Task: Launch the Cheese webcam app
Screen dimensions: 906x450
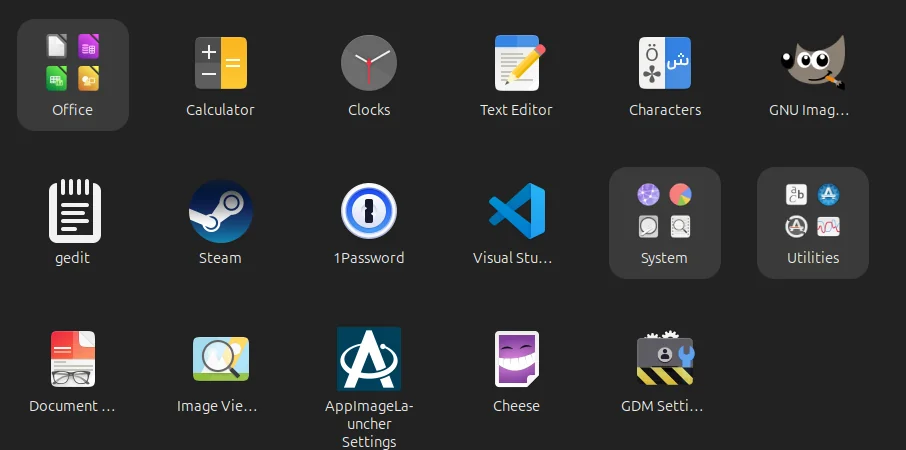Action: tap(516, 360)
